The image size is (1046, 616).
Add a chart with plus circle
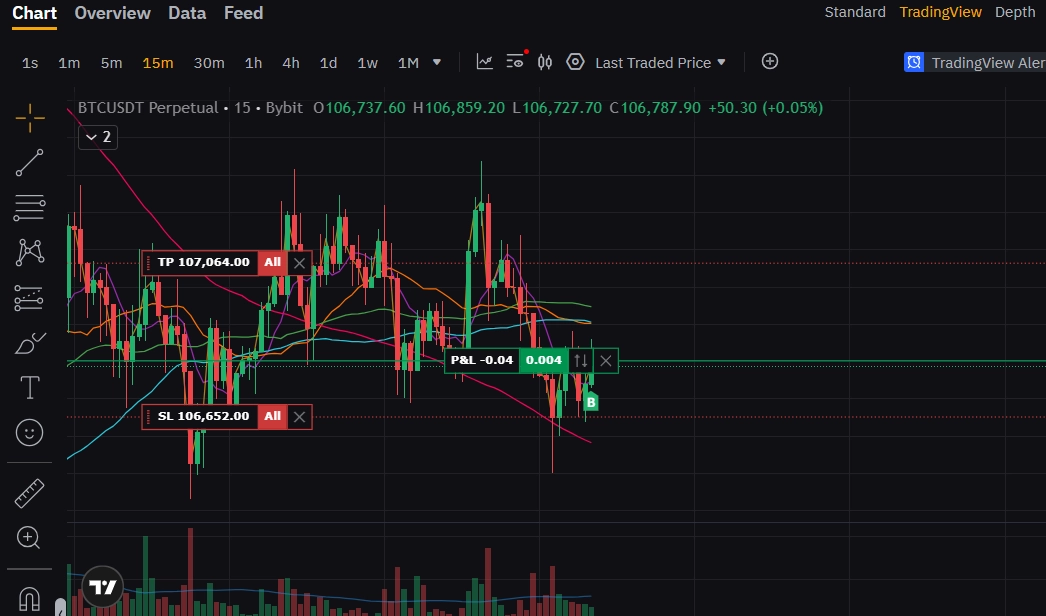(770, 61)
